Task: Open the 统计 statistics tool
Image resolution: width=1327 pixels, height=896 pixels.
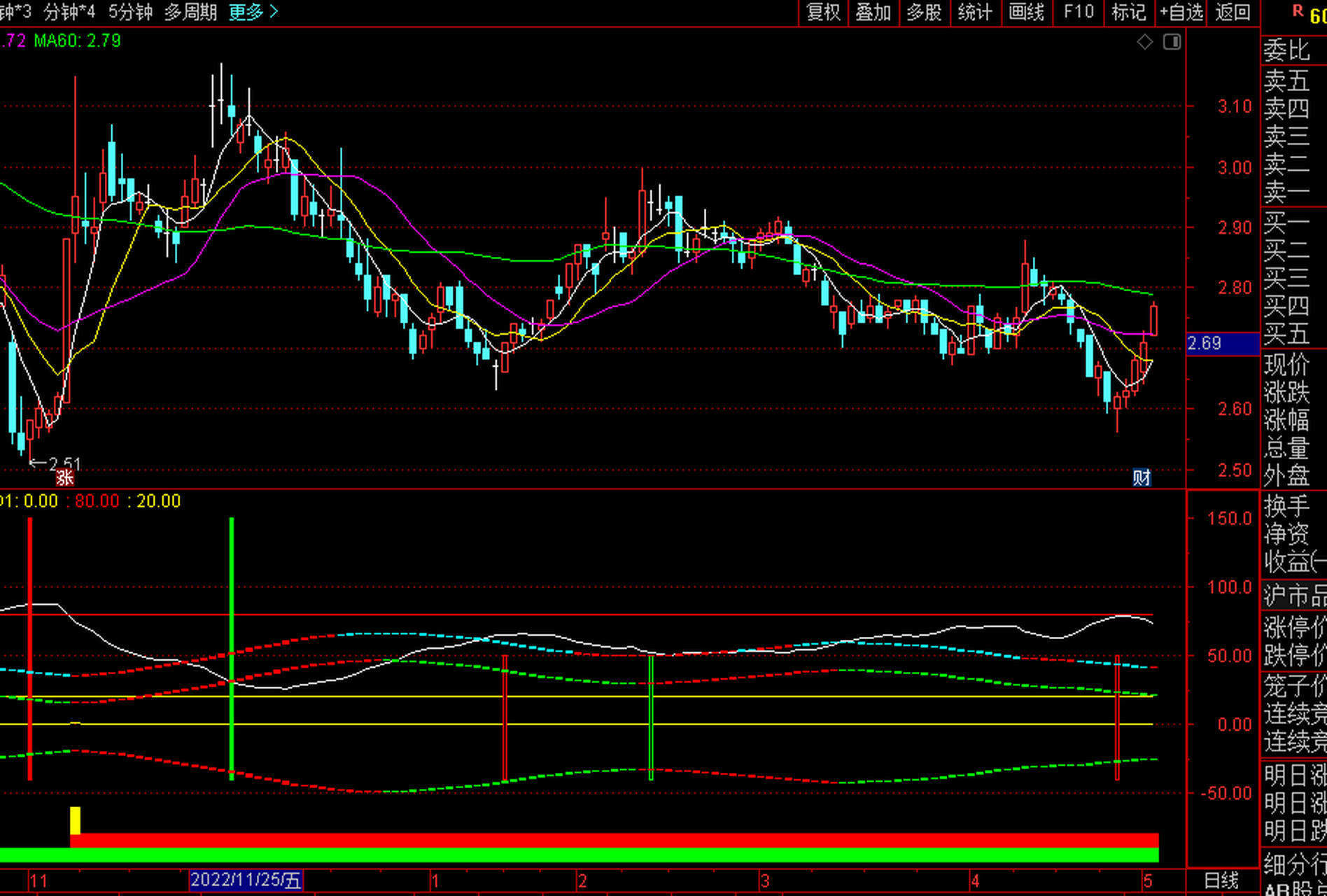Action: tap(975, 13)
